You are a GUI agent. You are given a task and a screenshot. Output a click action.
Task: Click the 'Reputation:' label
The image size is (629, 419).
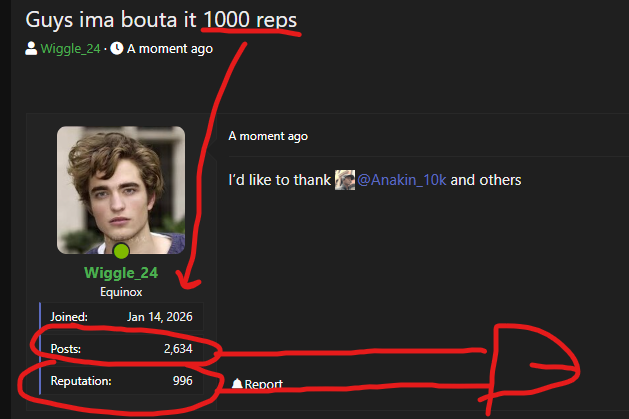coord(81,381)
